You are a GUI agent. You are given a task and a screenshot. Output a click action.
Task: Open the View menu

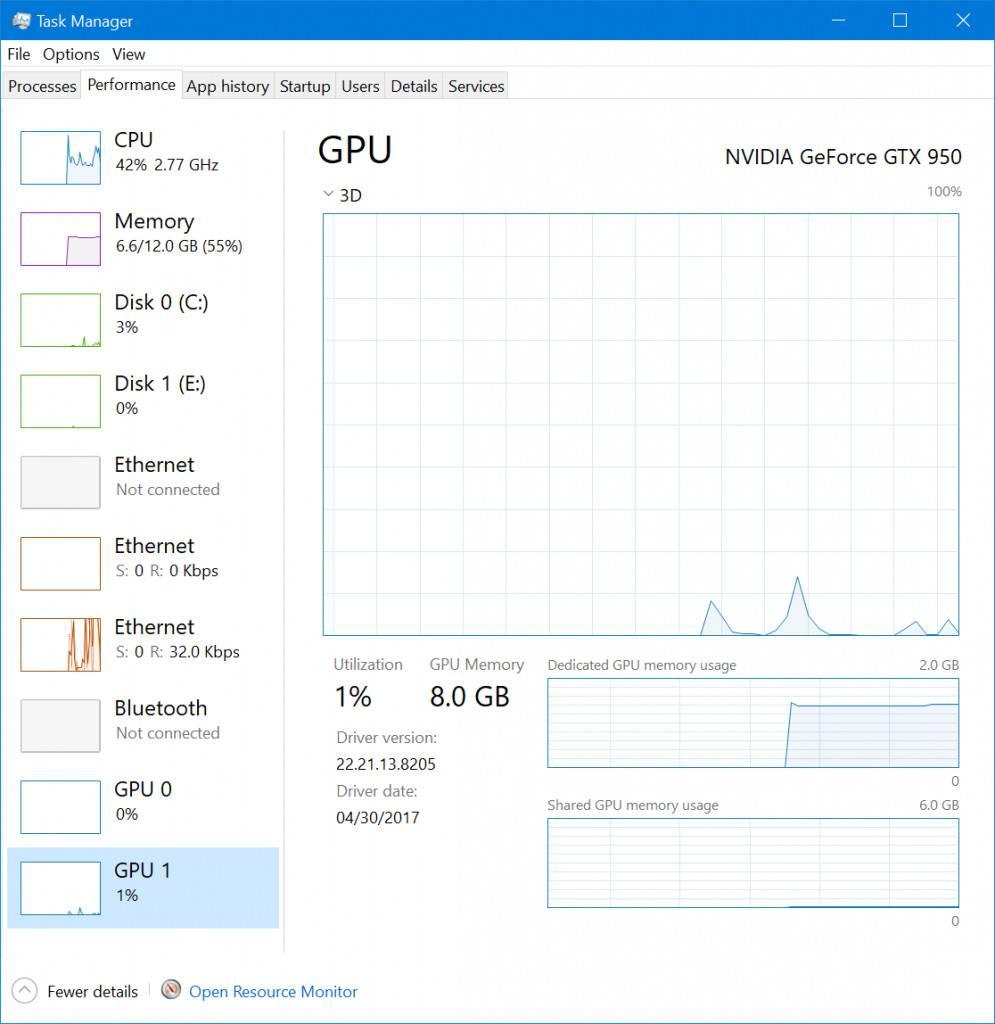click(128, 54)
